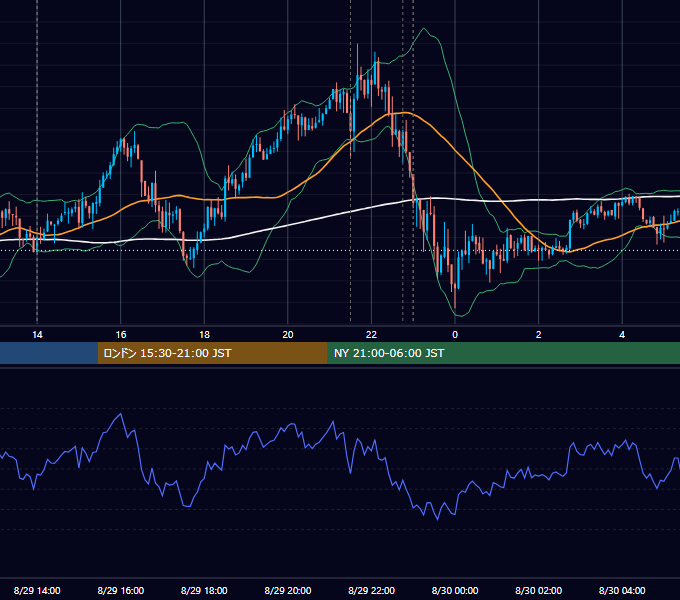Click the price chart's hour label 16
Image resolution: width=680 pixels, height=600 pixels.
tap(121, 335)
